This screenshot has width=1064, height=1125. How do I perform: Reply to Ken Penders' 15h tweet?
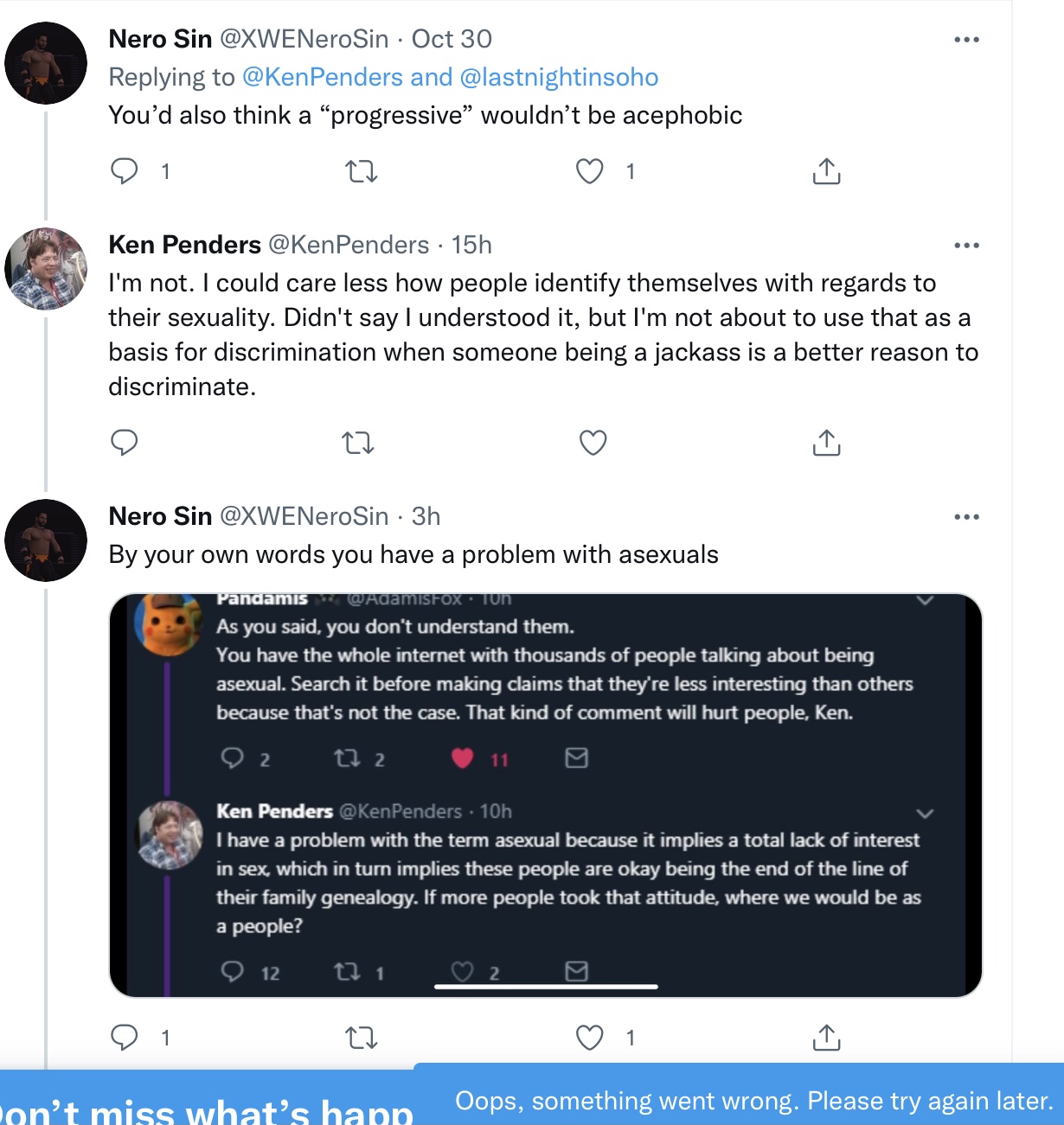point(125,443)
